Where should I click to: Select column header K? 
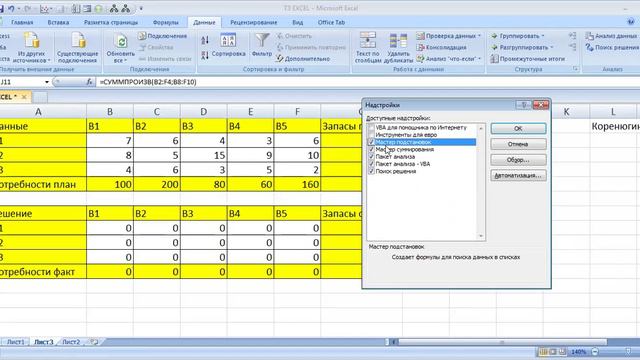566,112
